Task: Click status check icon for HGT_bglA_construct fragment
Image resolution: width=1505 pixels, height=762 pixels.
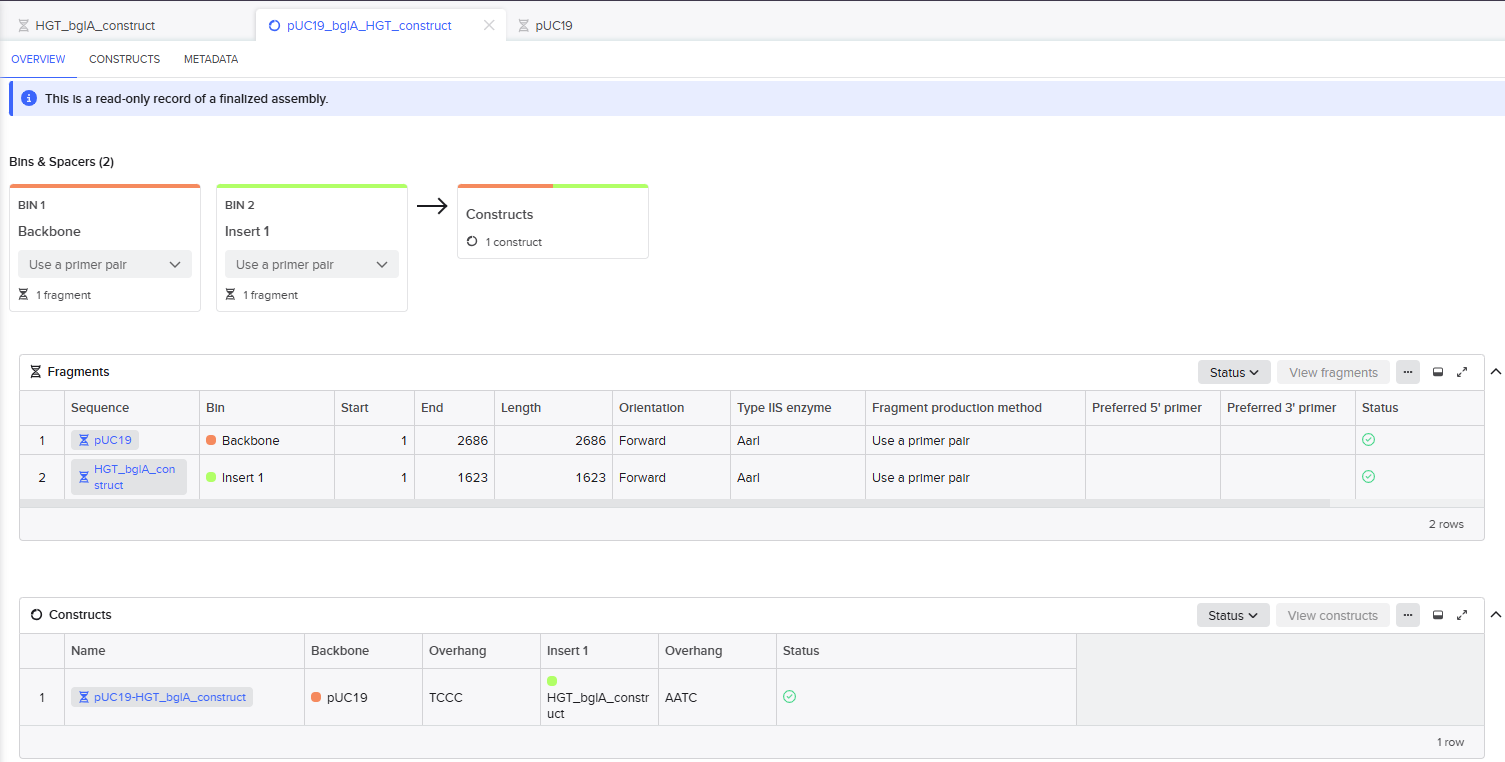Action: tap(1368, 476)
